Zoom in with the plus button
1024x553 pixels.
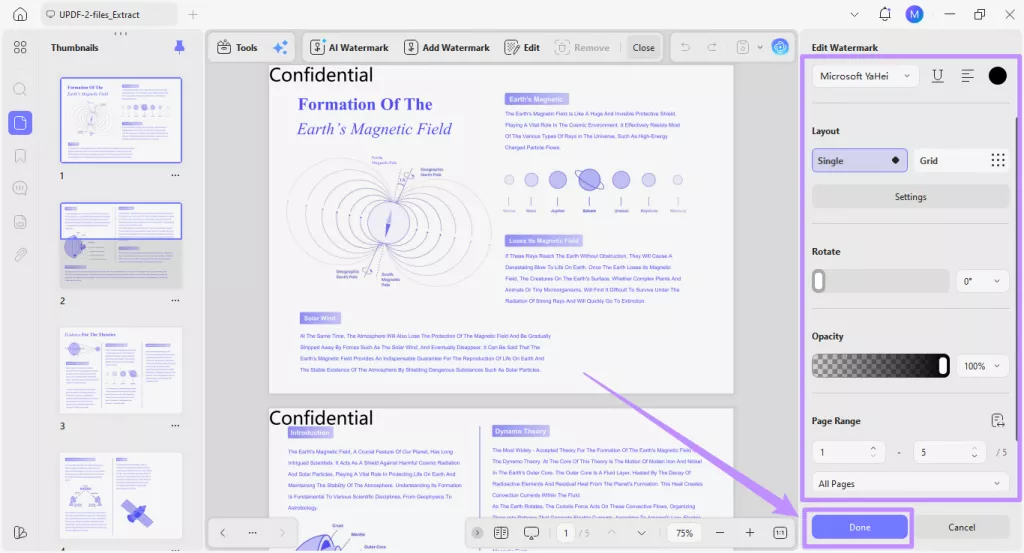point(750,533)
